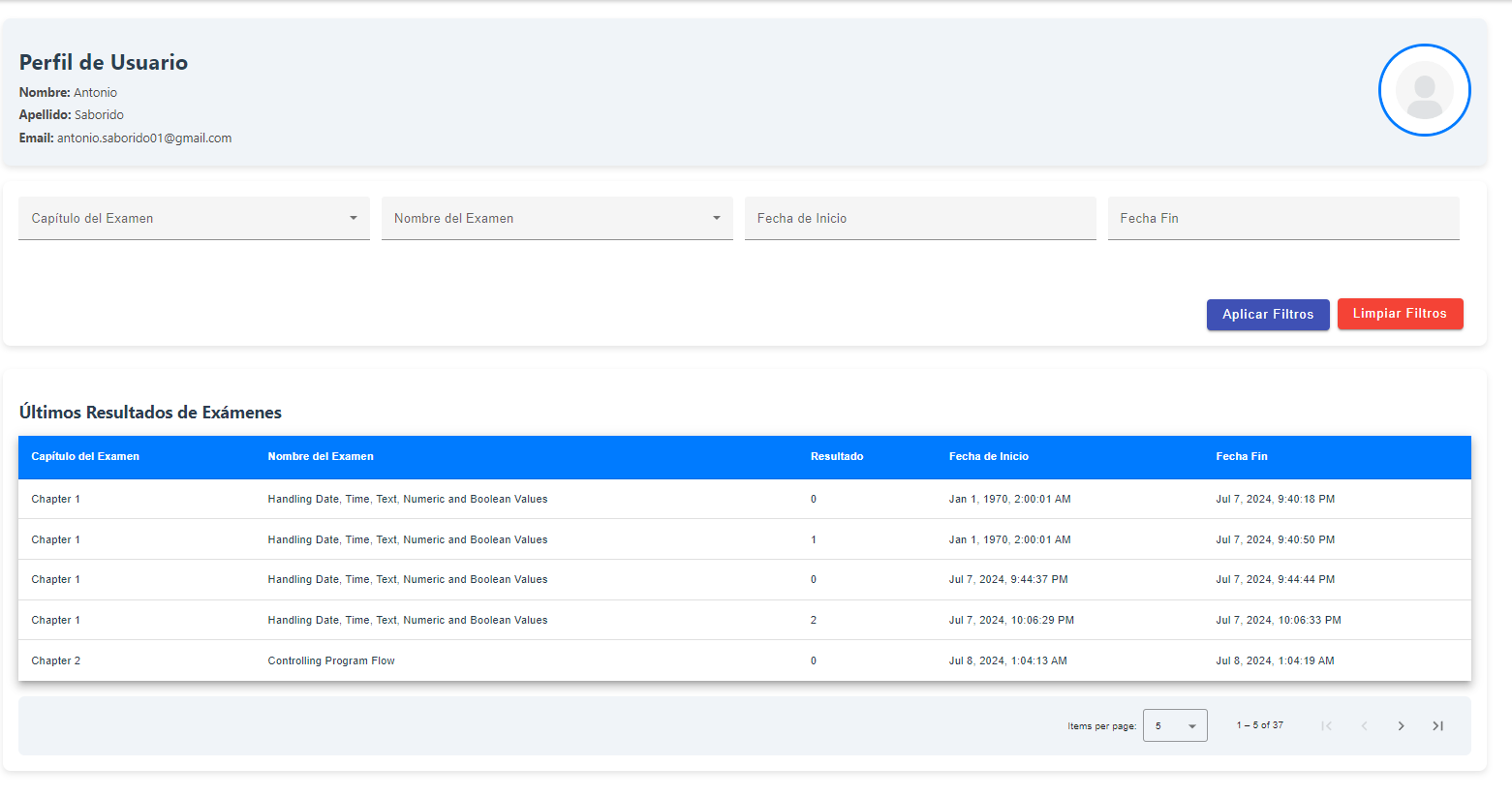Click the Fecha Fin column header
The height and width of the screenshot is (798, 1512).
[1241, 456]
